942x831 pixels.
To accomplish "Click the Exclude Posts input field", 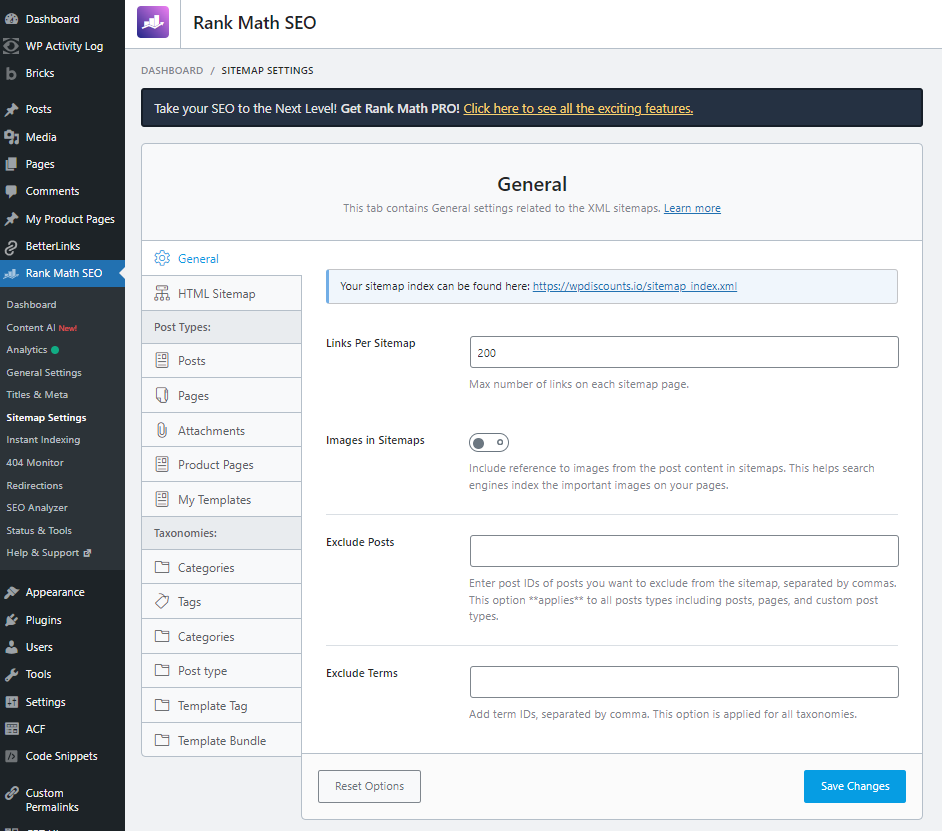I will (684, 551).
